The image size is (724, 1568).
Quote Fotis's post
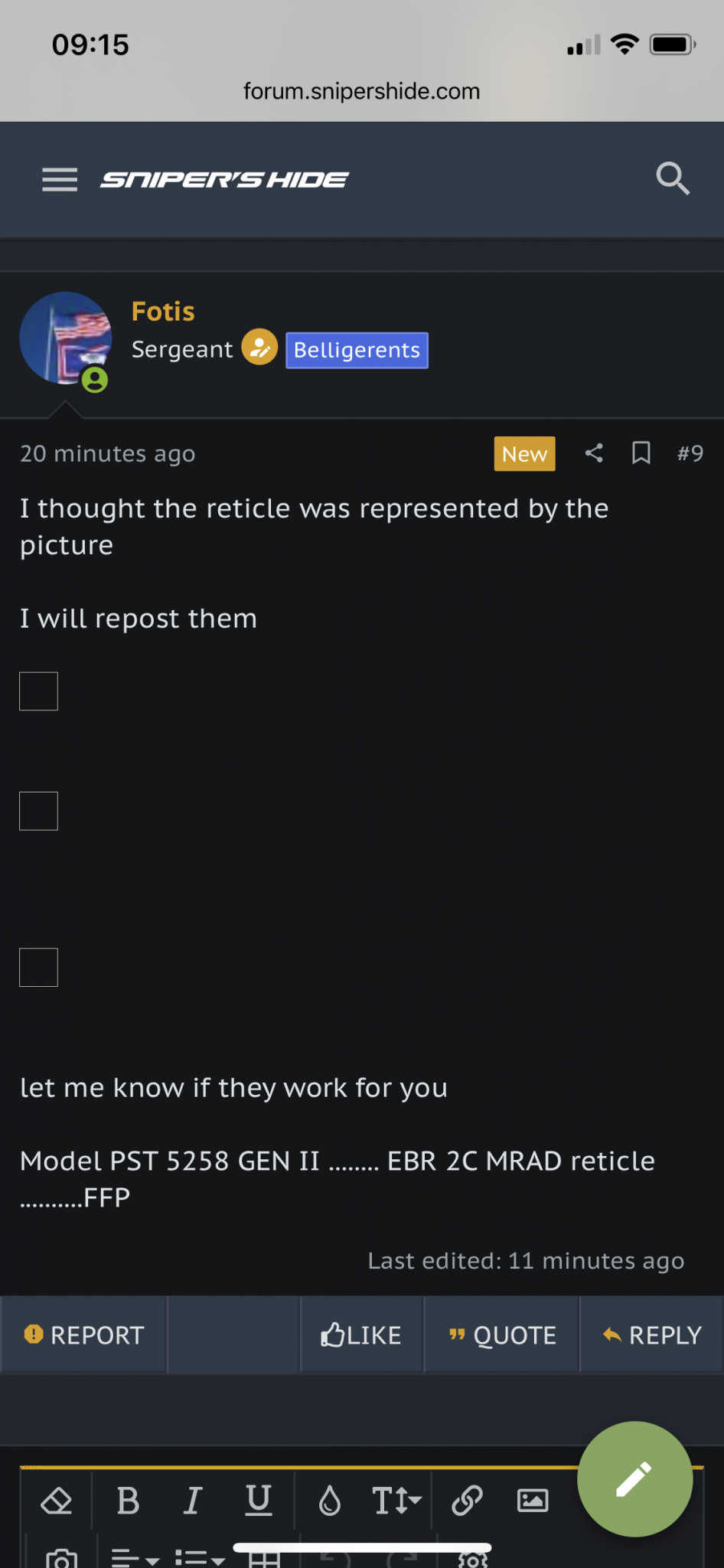pyautogui.click(x=502, y=1335)
